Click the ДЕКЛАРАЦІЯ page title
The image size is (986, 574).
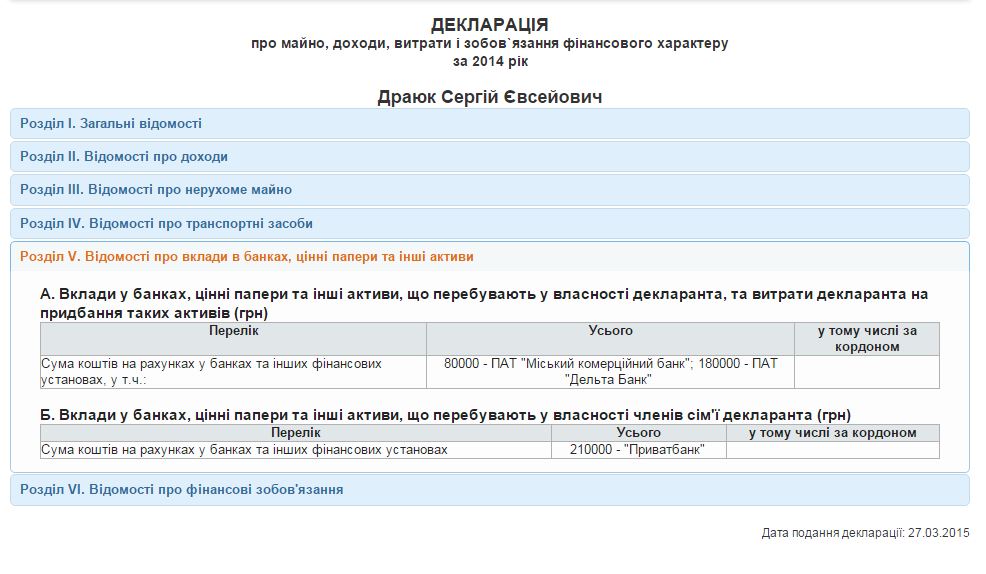pos(489,25)
